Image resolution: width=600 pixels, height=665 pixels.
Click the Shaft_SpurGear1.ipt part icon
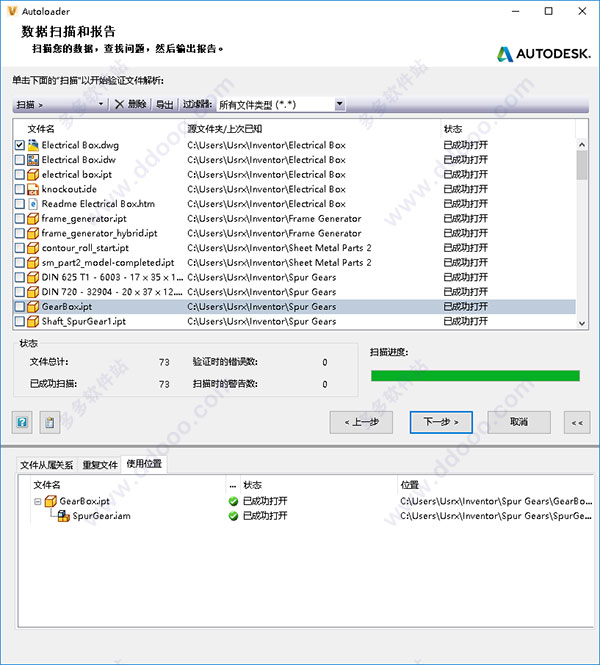click(33, 321)
